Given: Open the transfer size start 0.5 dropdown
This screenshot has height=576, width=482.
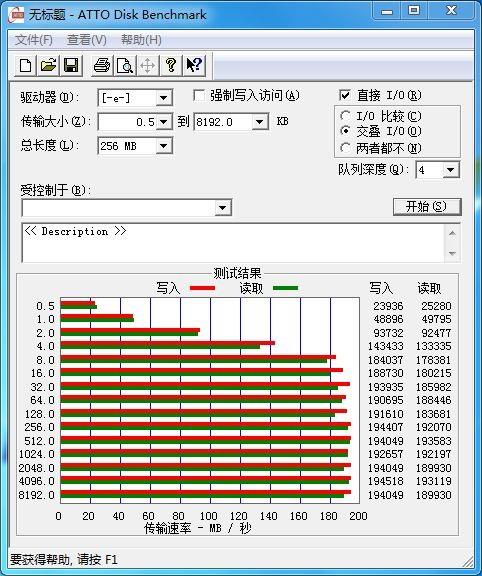Looking at the screenshot, I should (163, 122).
